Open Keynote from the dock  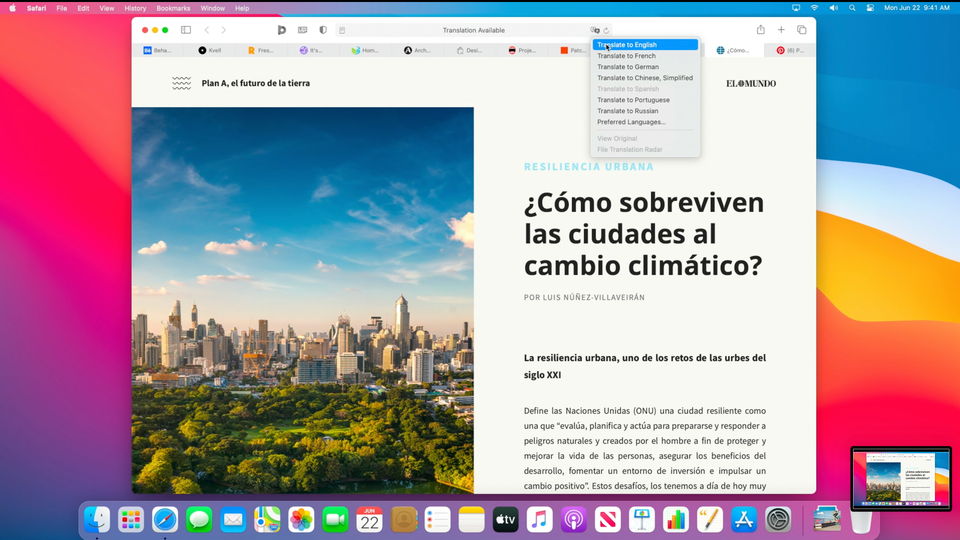642,520
